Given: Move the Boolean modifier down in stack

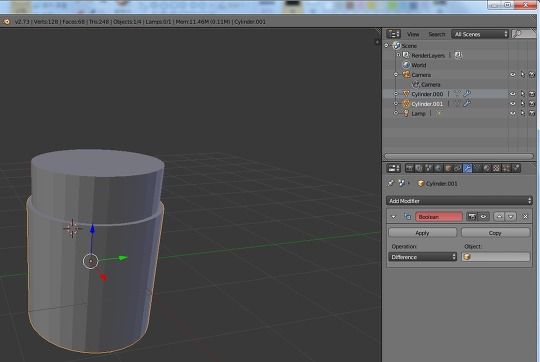Looking at the screenshot, I should tap(511, 216).
